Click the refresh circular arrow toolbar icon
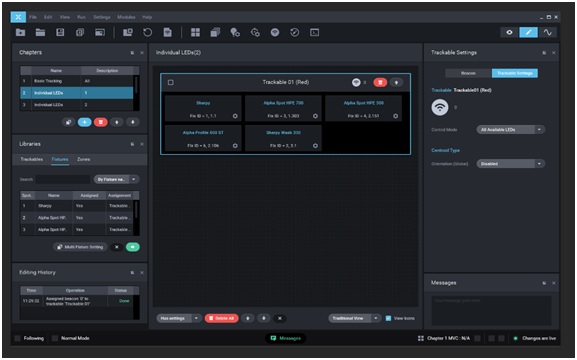This screenshot has width=577, height=360. click(x=148, y=32)
